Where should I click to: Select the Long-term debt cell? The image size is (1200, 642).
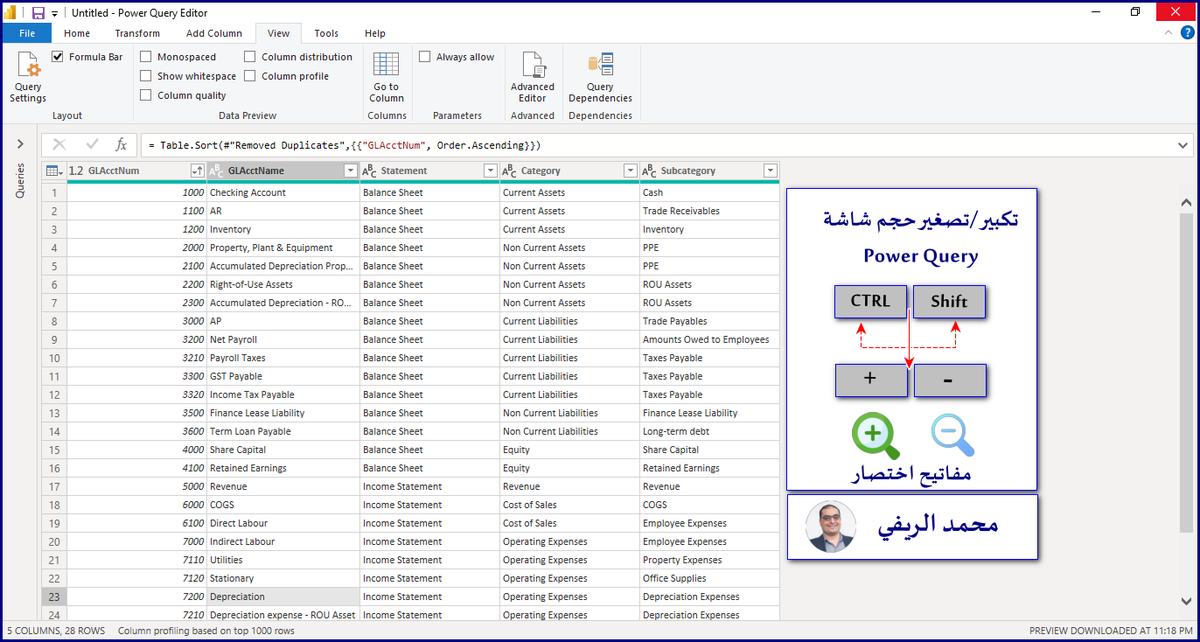[x=709, y=431]
